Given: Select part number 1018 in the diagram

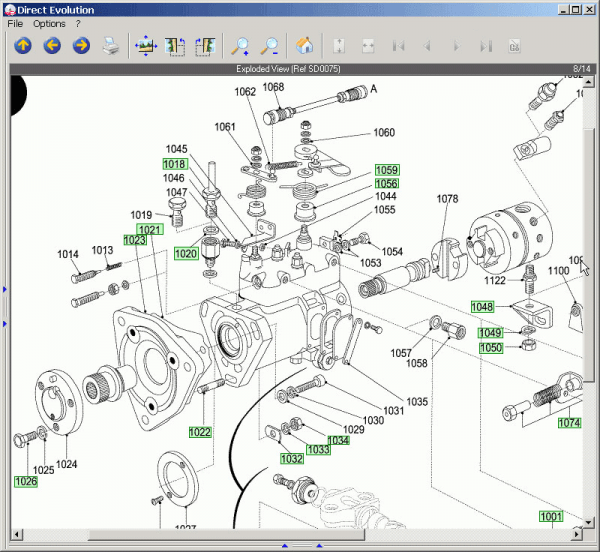Looking at the screenshot, I should click(175, 164).
